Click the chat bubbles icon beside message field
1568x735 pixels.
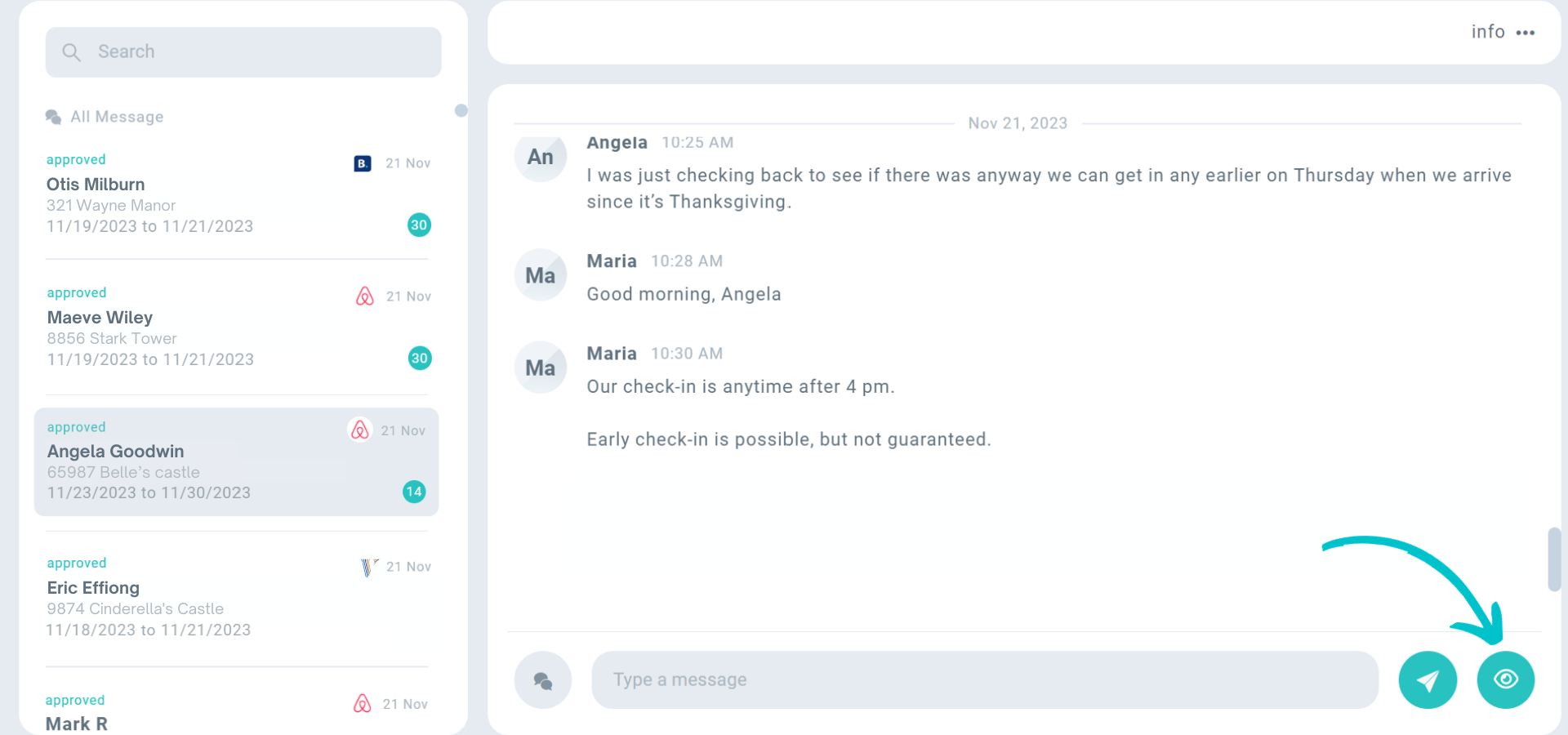click(x=542, y=679)
